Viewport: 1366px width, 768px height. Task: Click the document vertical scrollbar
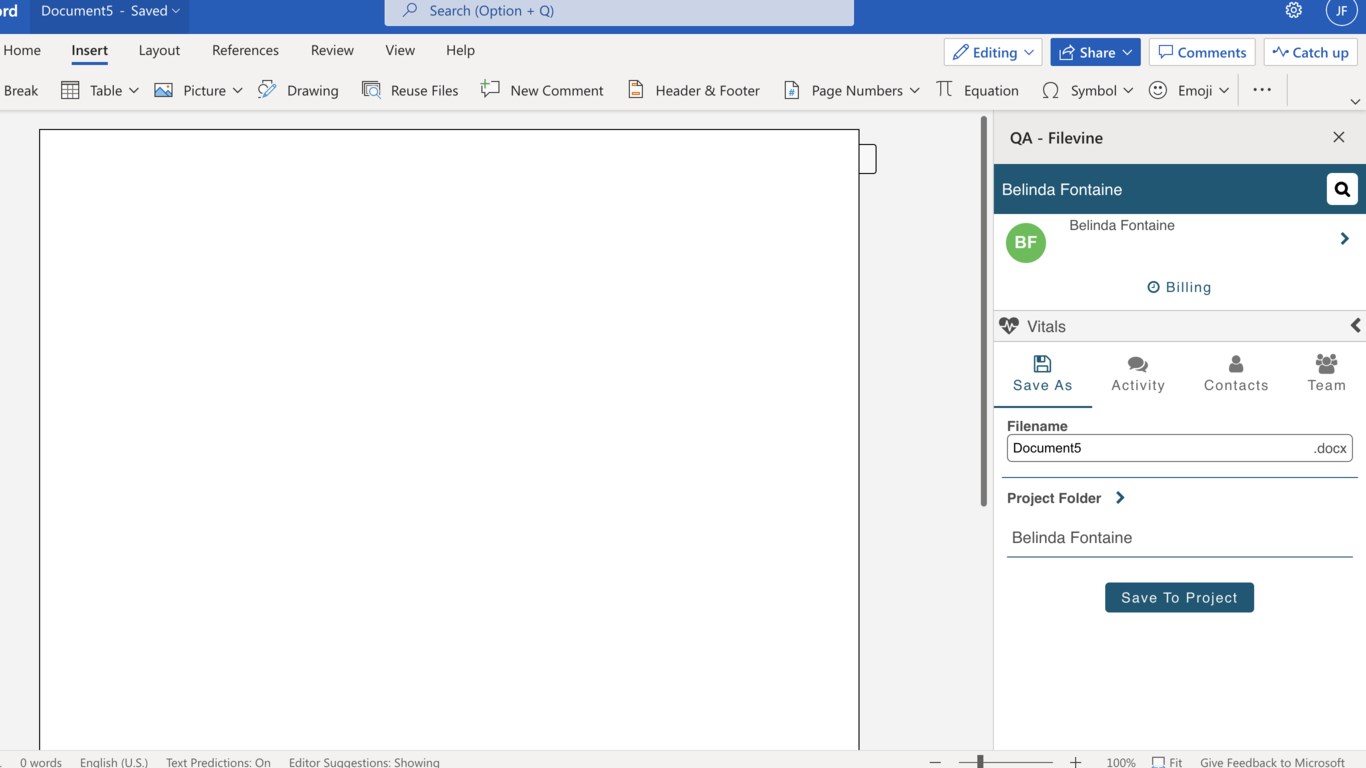pos(984,312)
